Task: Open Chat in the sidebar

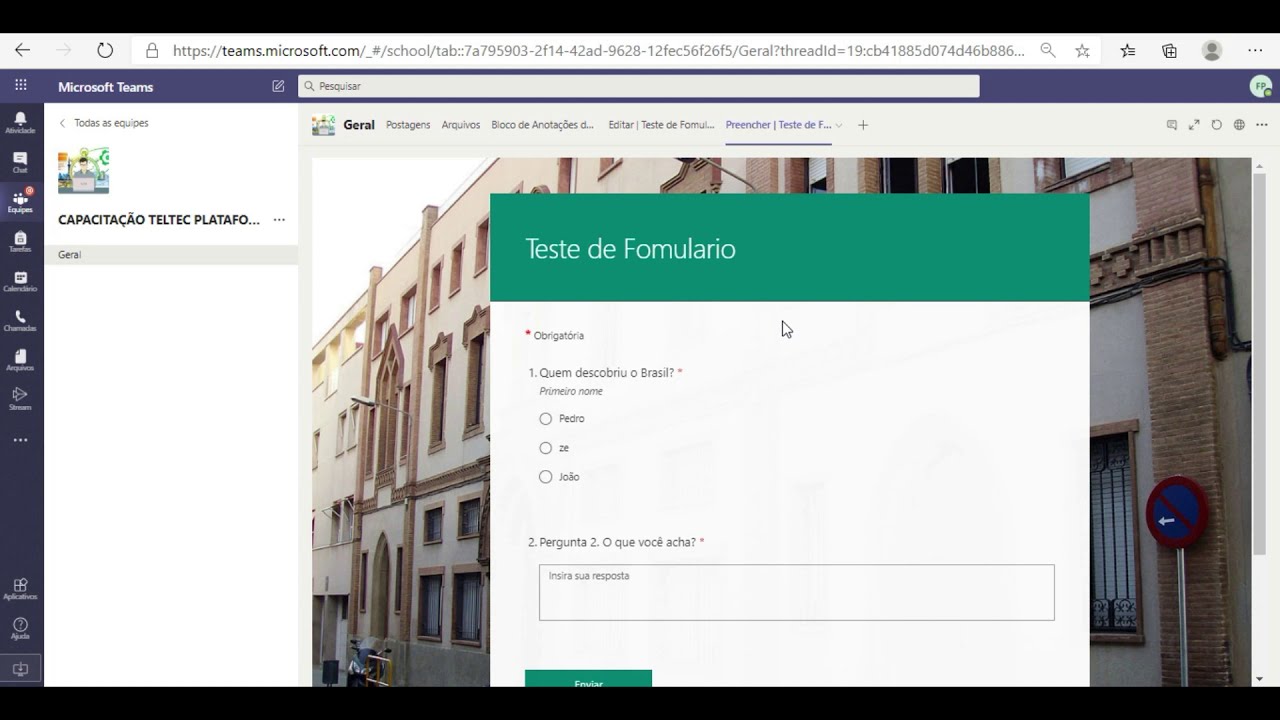Action: coord(20,162)
